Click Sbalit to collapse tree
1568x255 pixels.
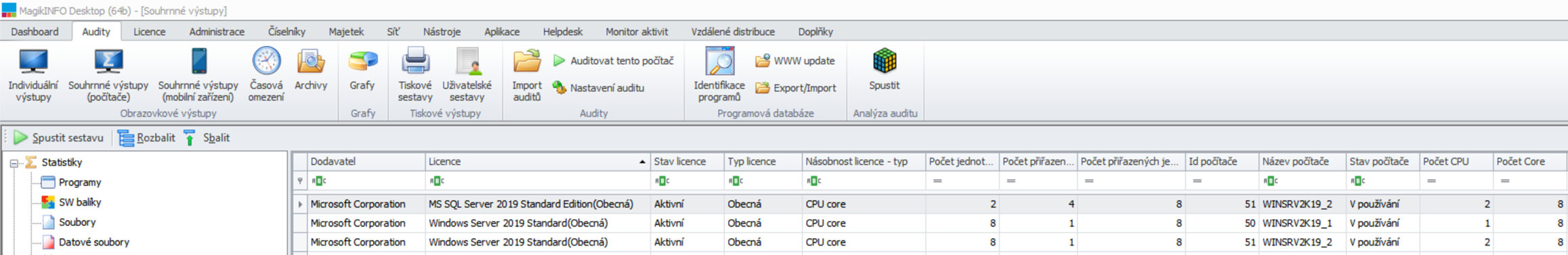pyautogui.click(x=207, y=138)
